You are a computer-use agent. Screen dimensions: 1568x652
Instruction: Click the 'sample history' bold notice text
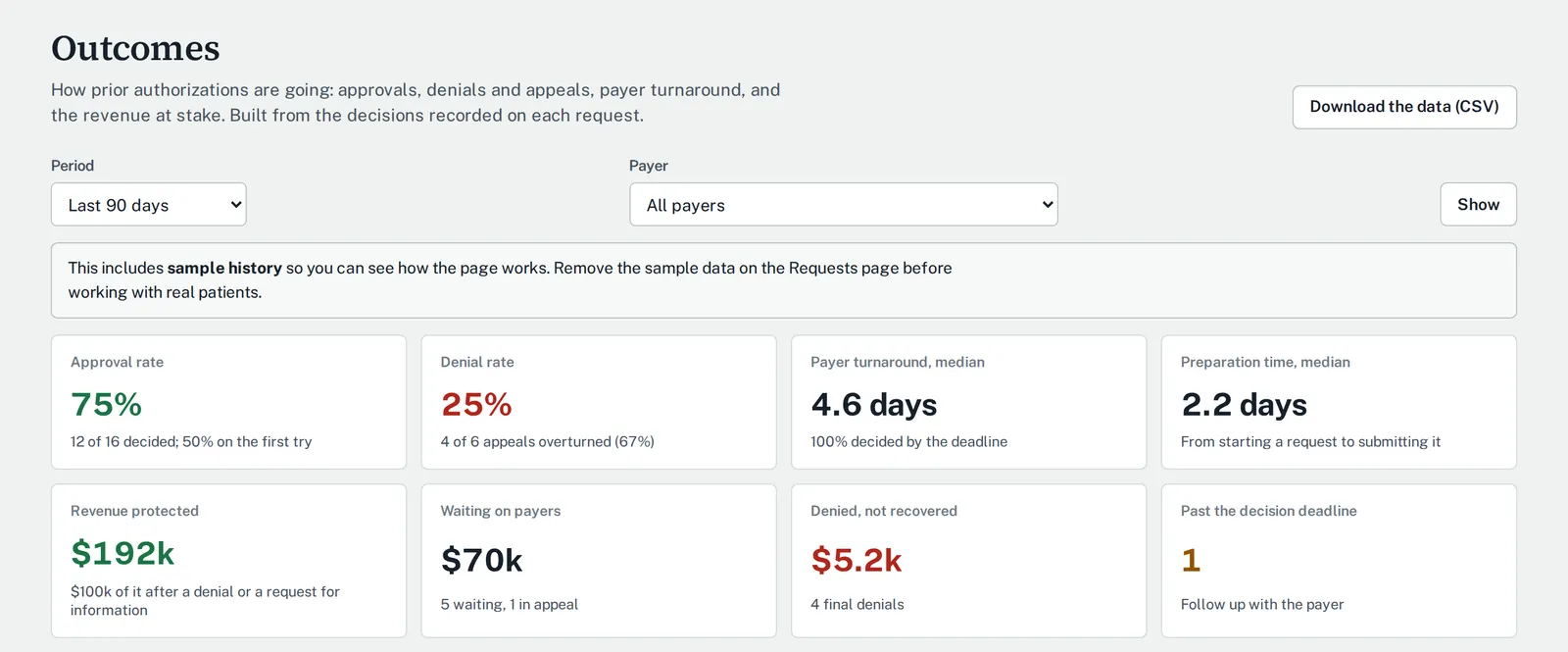[224, 268]
